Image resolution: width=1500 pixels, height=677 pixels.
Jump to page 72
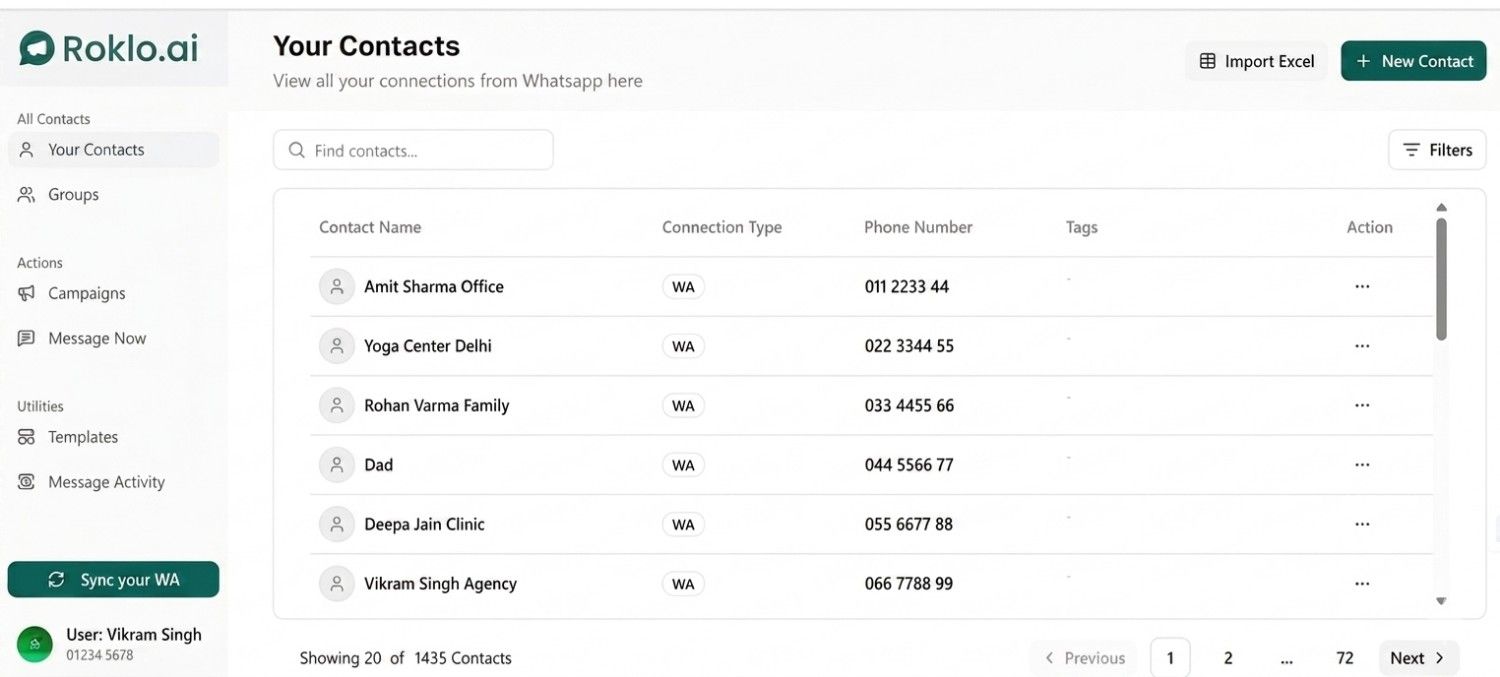(x=1345, y=658)
